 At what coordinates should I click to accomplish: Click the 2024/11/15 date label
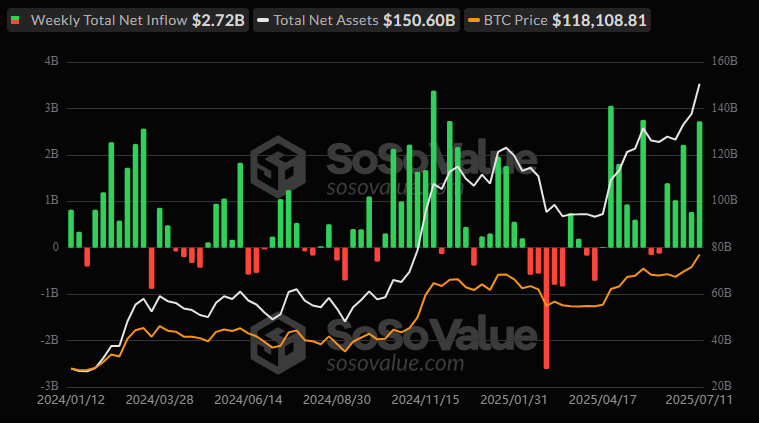click(425, 400)
